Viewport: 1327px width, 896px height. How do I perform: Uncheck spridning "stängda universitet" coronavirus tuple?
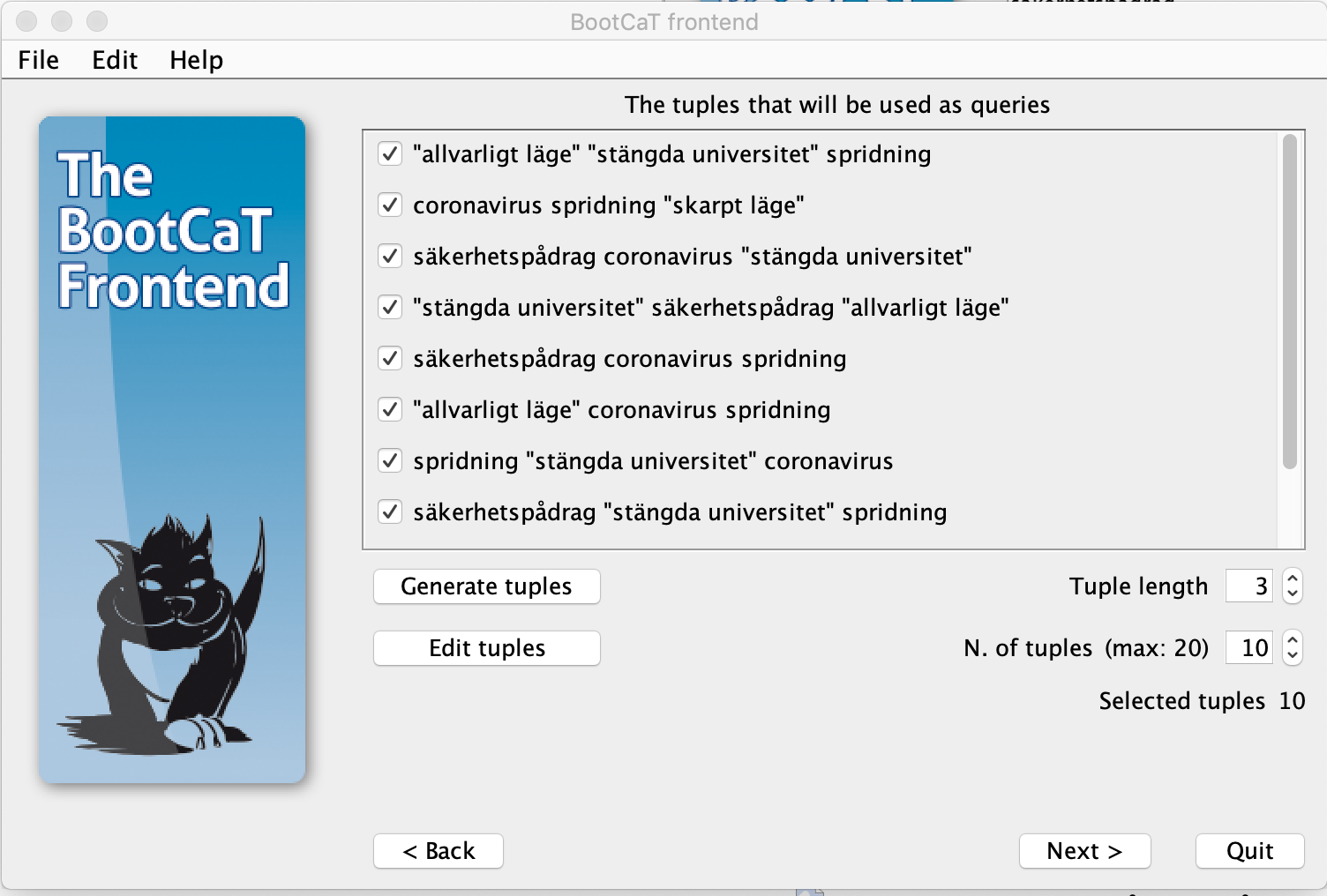(390, 461)
